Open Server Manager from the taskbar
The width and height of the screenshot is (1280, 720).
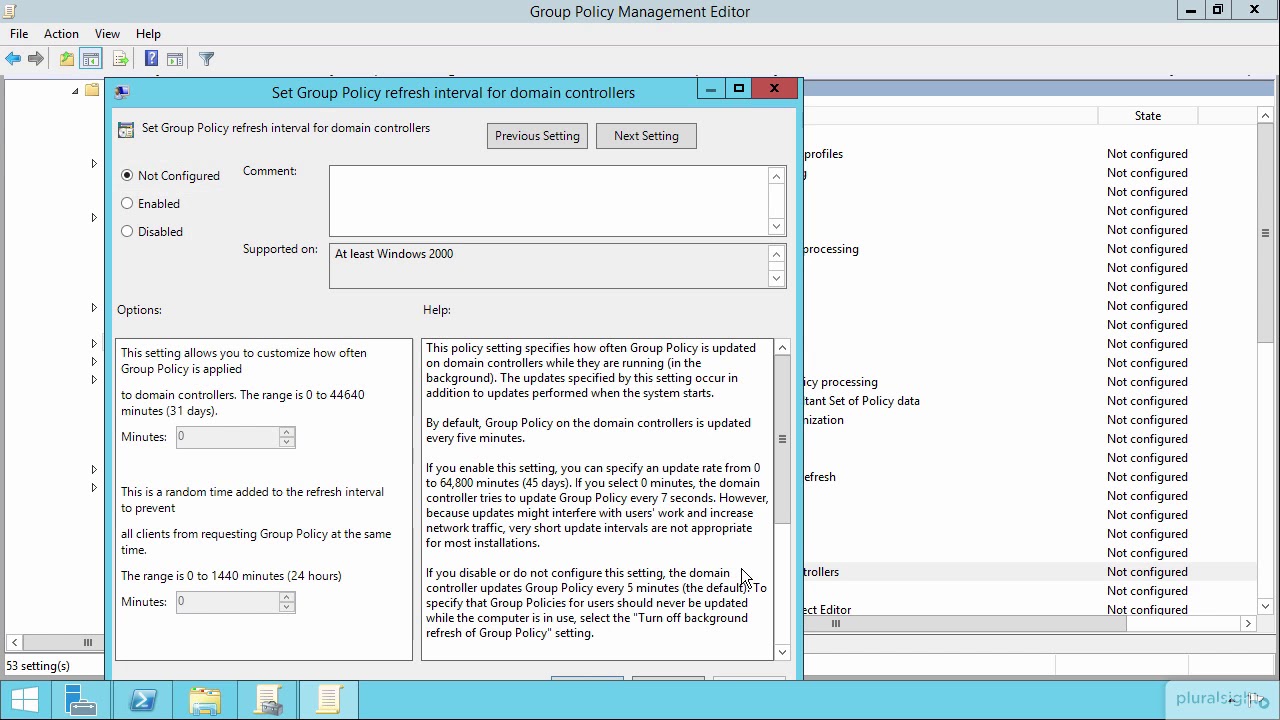tap(81, 700)
